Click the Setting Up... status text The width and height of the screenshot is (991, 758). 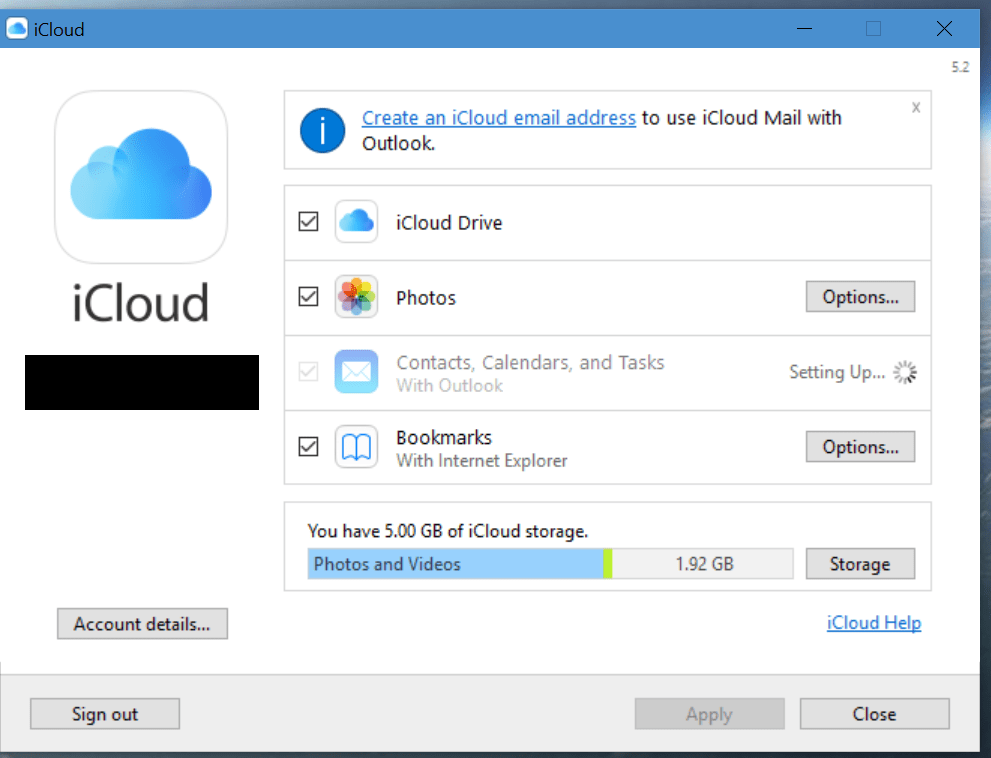click(x=837, y=372)
